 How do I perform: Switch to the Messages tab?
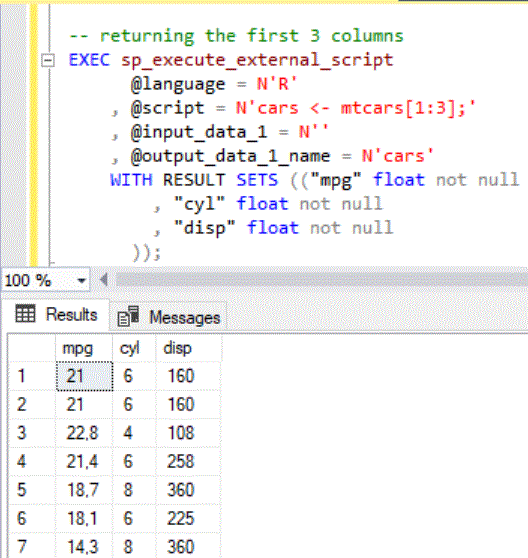click(169, 317)
